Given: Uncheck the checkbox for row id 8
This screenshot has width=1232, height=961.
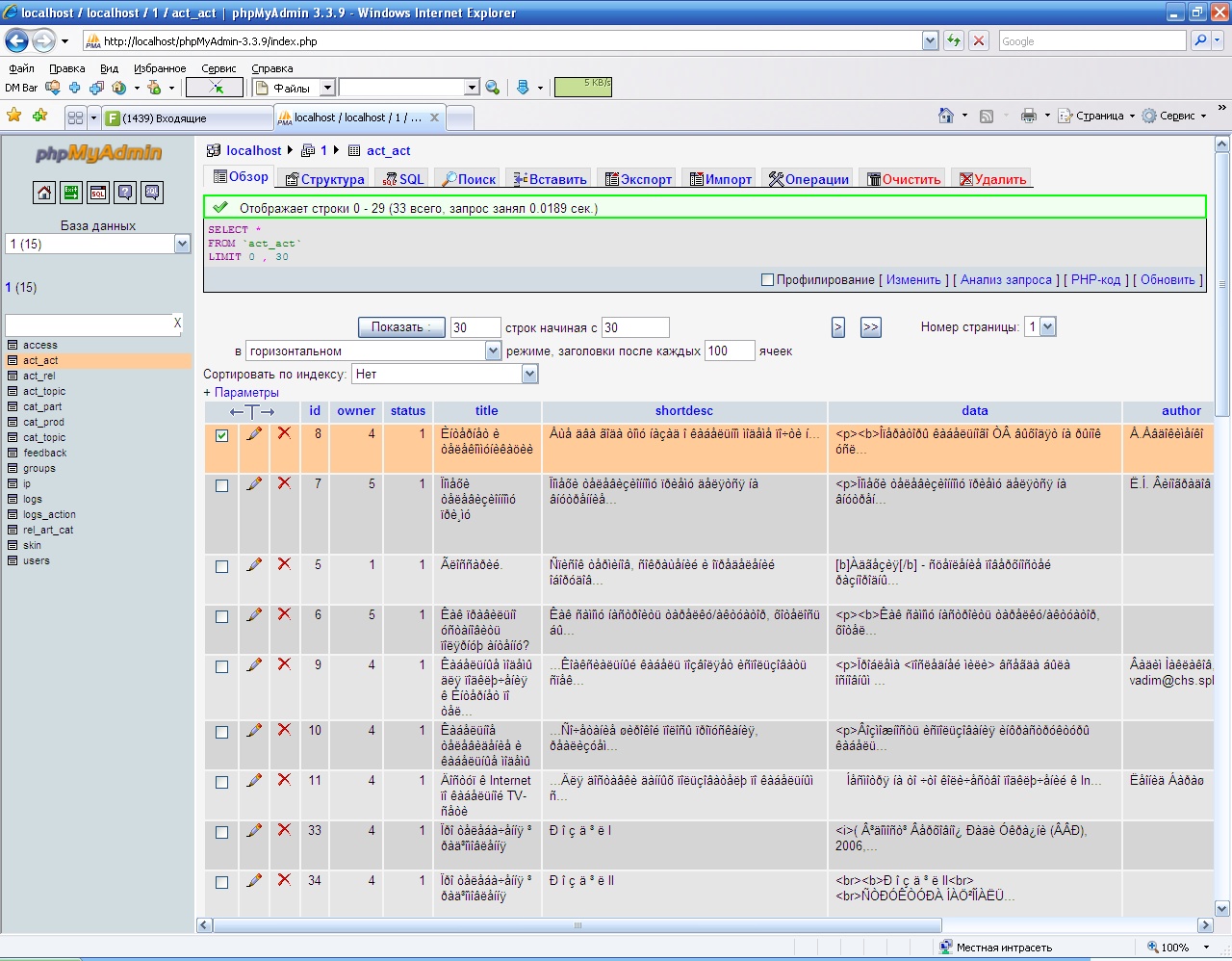Looking at the screenshot, I should [x=222, y=435].
